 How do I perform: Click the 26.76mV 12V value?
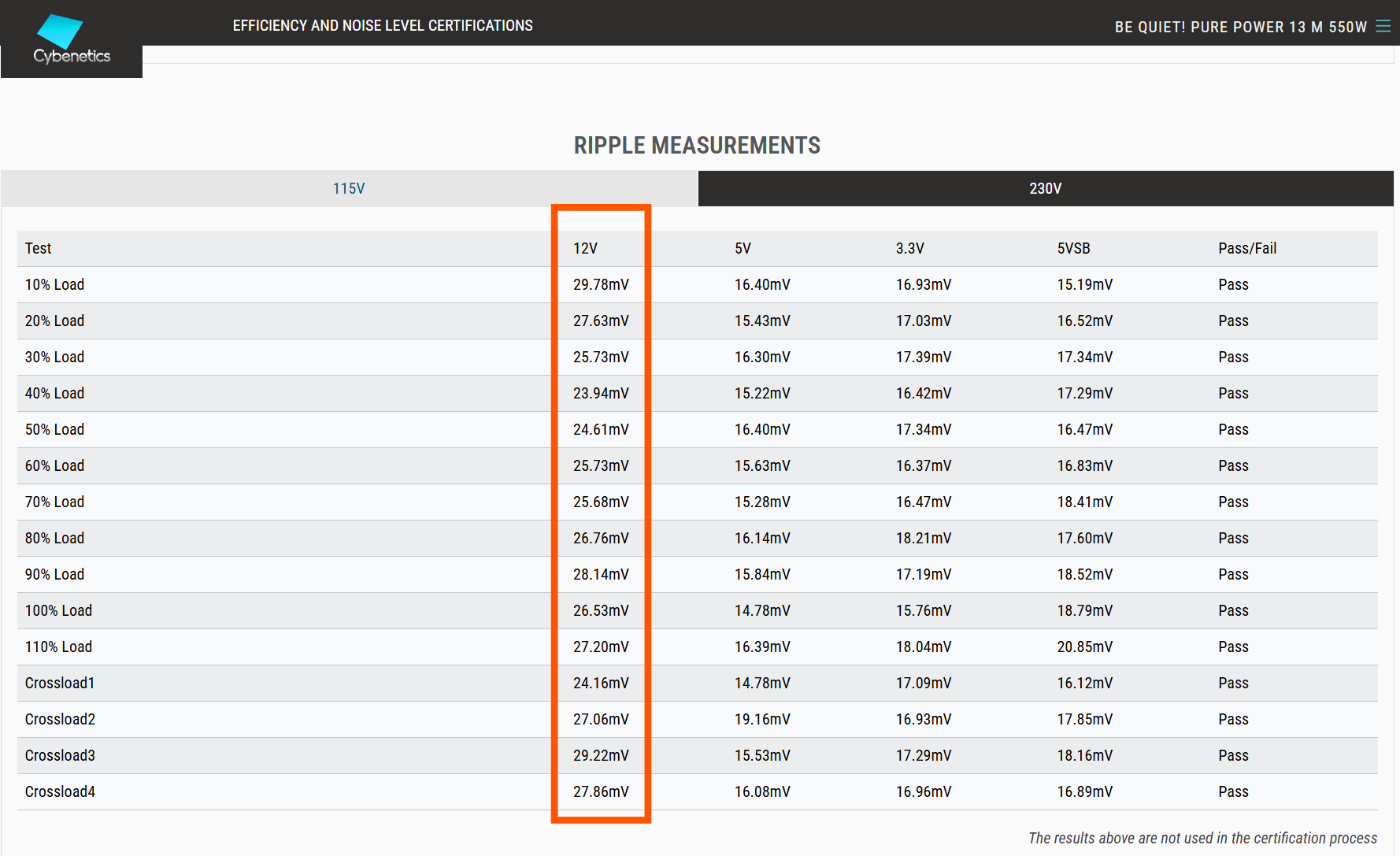pos(601,538)
